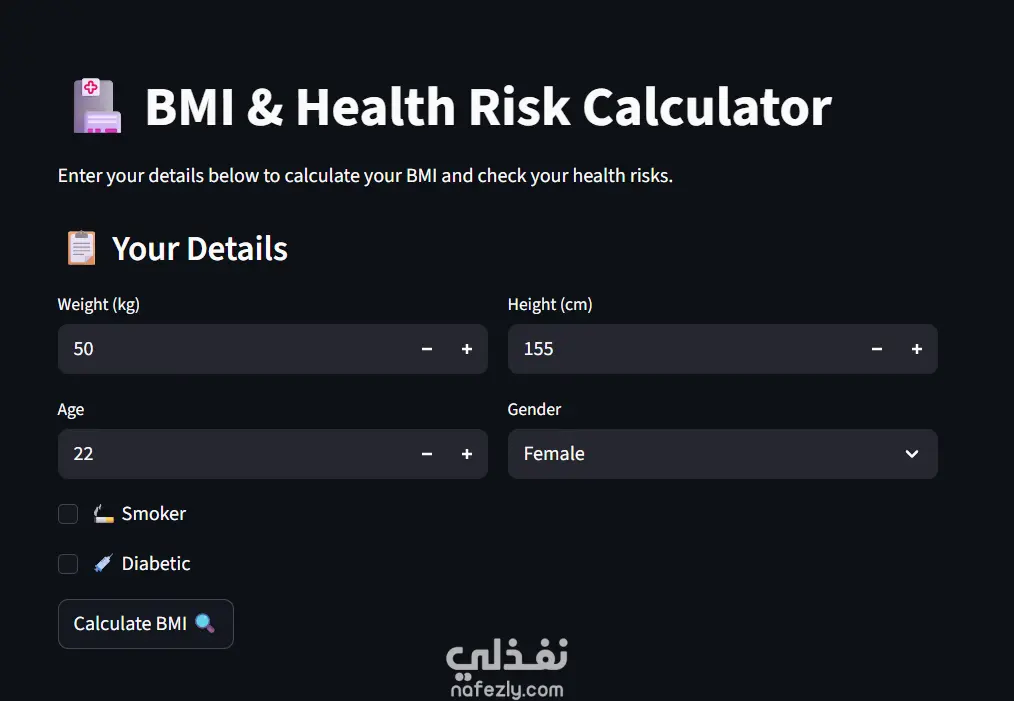Increase weight with the plus button
The image size is (1014, 701).
tap(467, 349)
